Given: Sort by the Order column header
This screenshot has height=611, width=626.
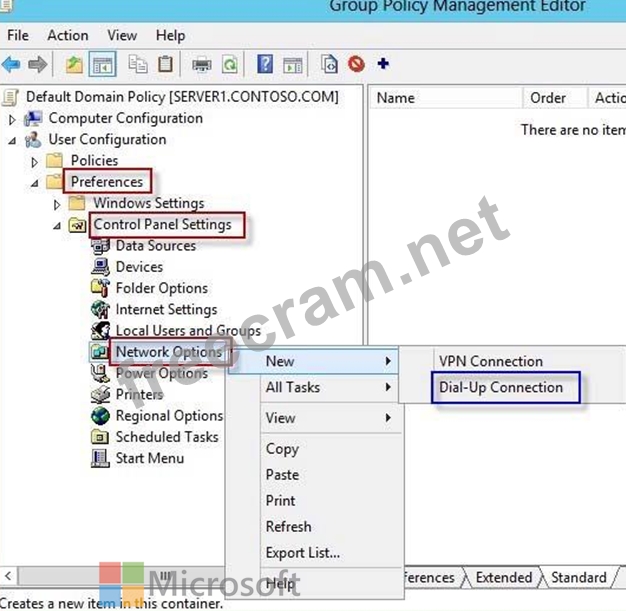Looking at the screenshot, I should click(555, 98).
